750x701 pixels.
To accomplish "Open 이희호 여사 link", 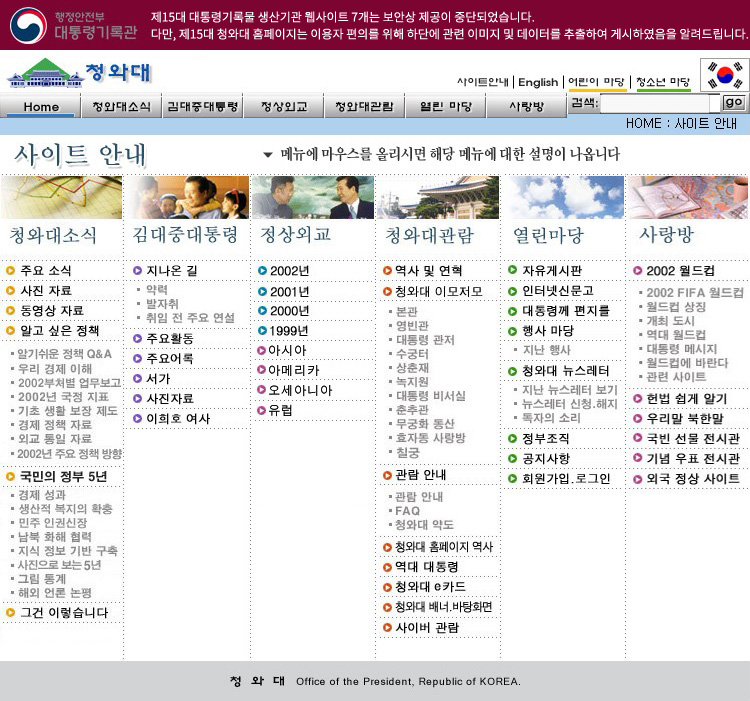I will 178,418.
